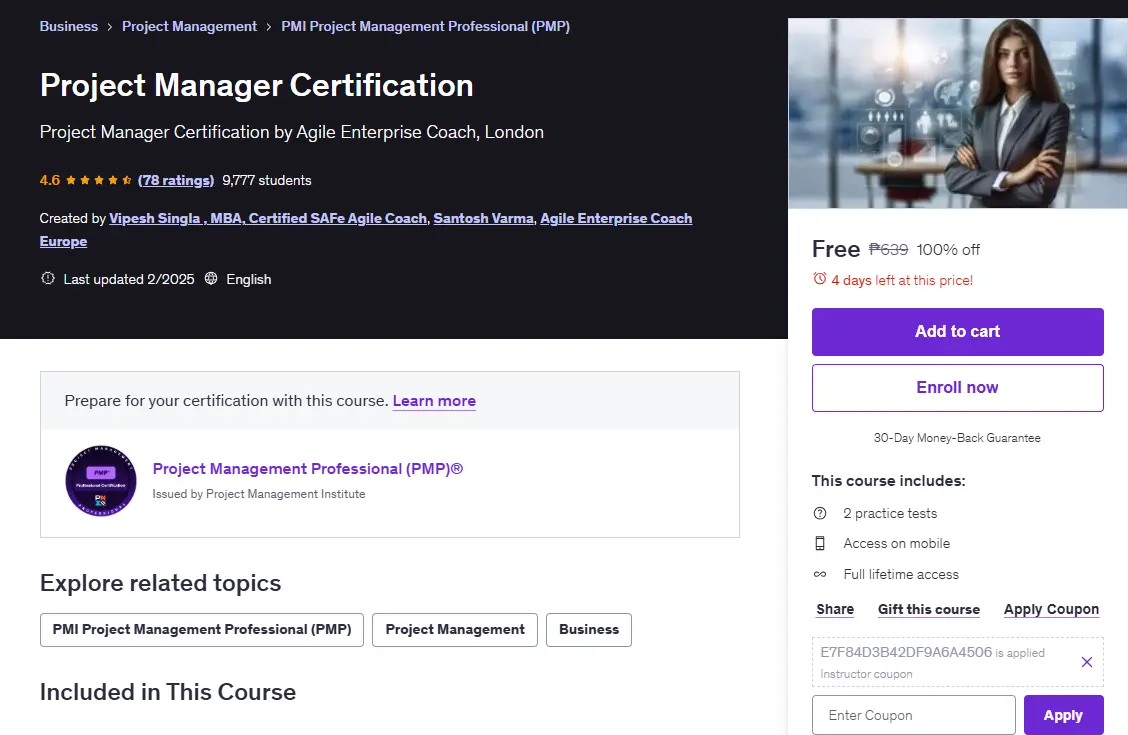Click Gift this course
This screenshot has width=1128, height=735.
click(929, 609)
